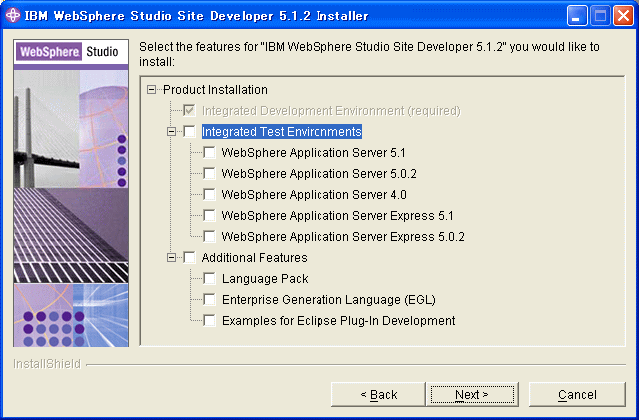Collapse the Product Installation tree node
Viewport: 639px width, 420px height.
coord(152,90)
